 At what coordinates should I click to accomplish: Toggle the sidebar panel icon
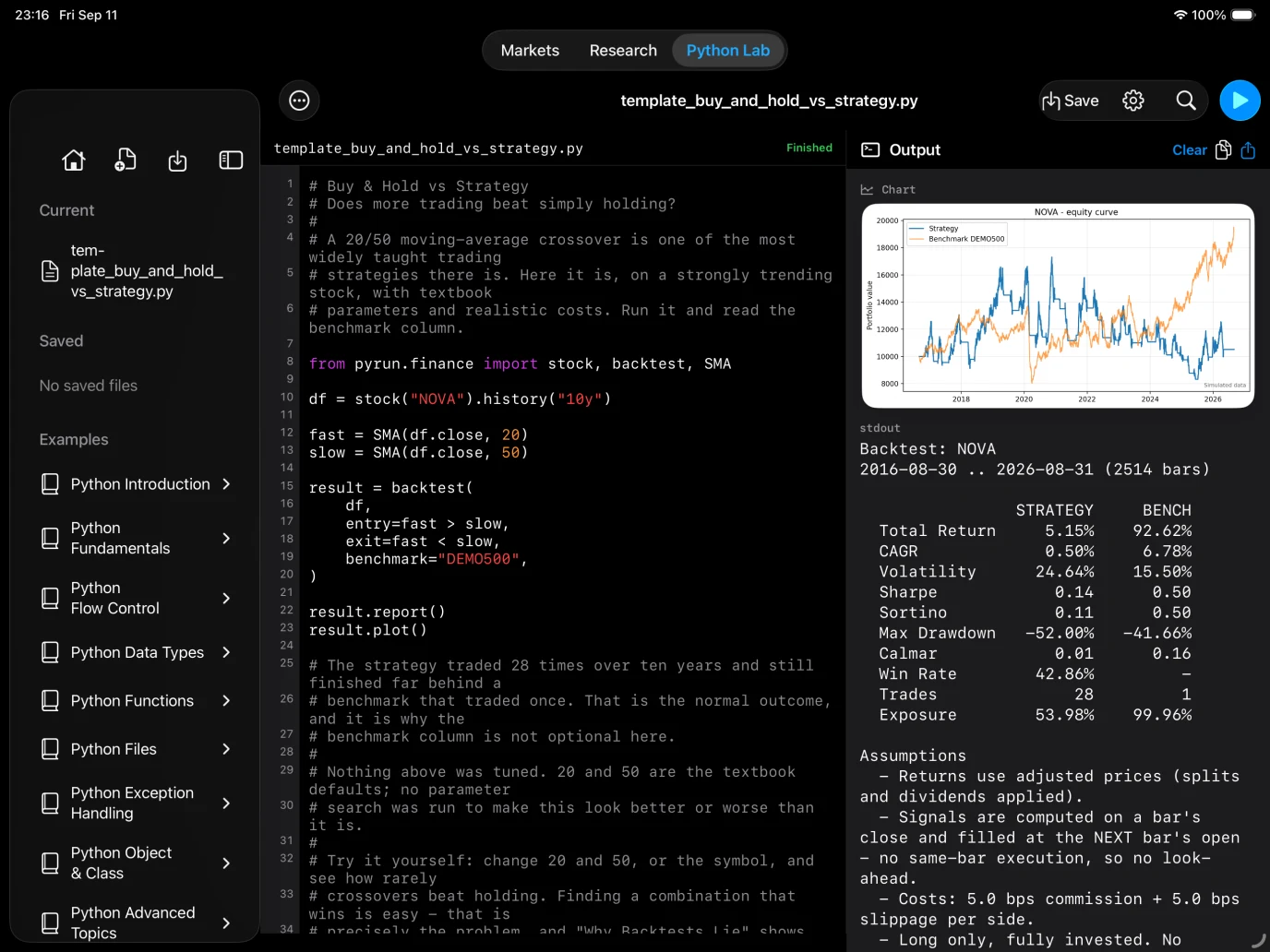pos(231,161)
